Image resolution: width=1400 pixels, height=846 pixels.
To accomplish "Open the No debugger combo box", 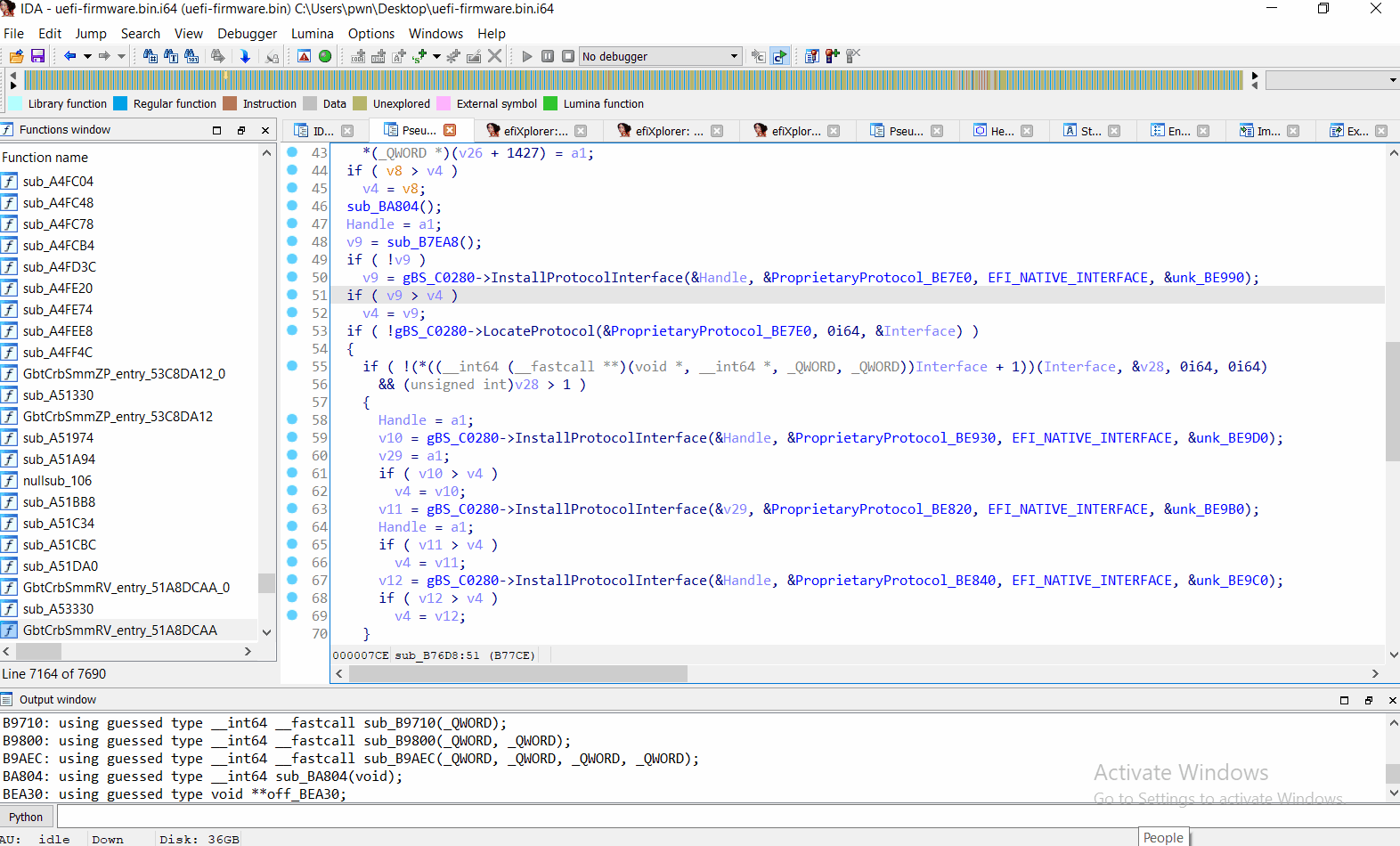I will [660, 56].
